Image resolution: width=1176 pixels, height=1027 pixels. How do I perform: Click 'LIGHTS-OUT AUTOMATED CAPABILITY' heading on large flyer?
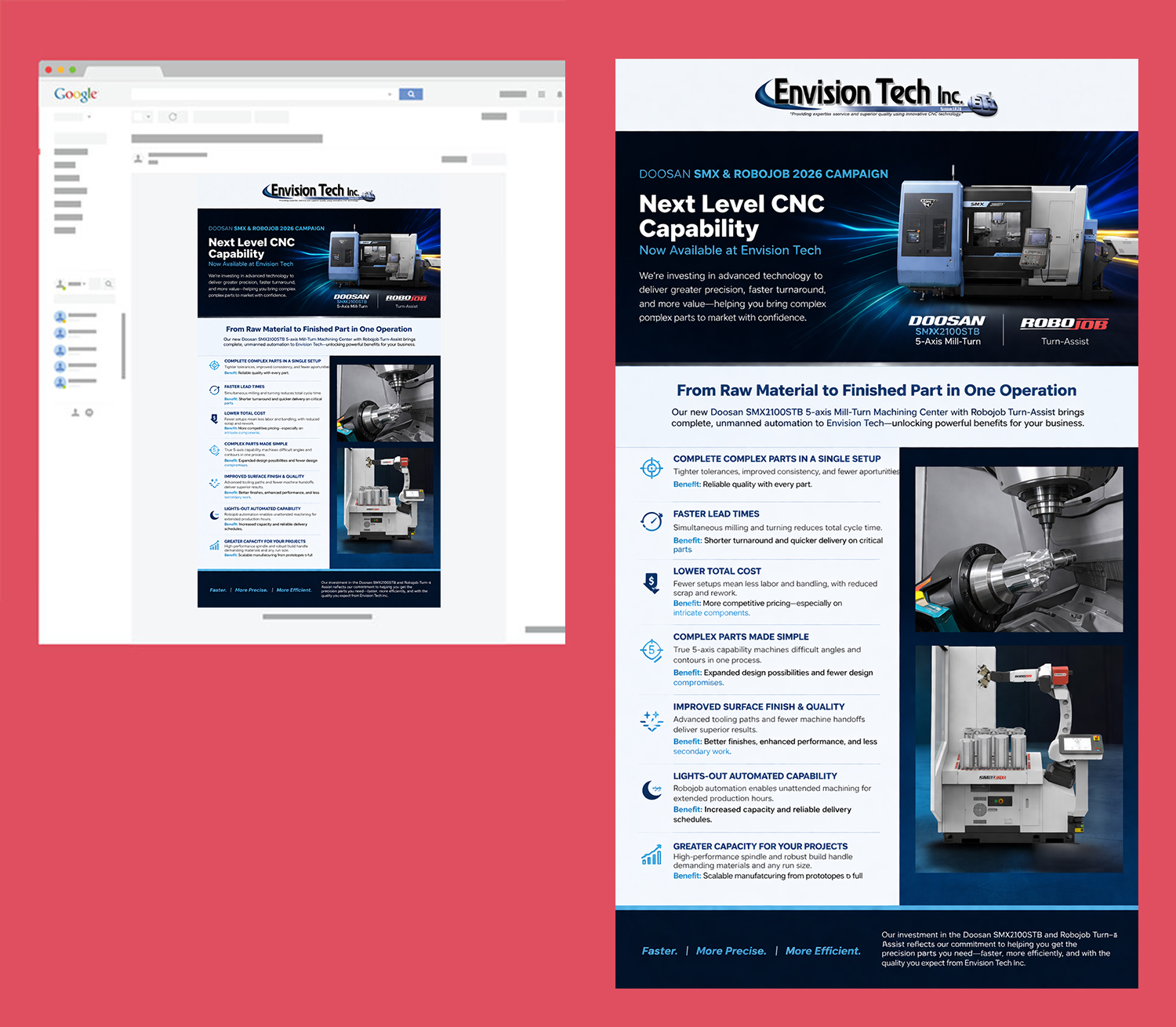(x=755, y=776)
